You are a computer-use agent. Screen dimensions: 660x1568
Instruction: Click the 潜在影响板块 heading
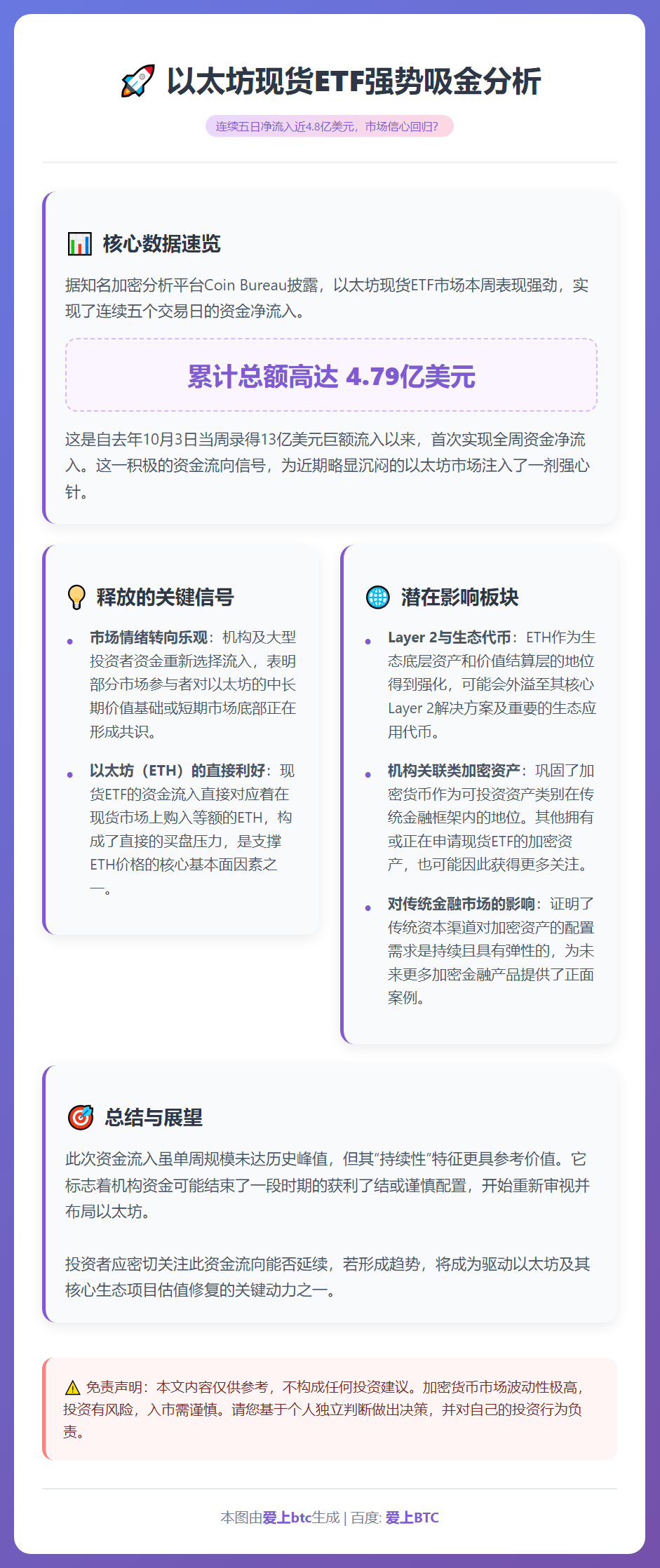(x=460, y=597)
